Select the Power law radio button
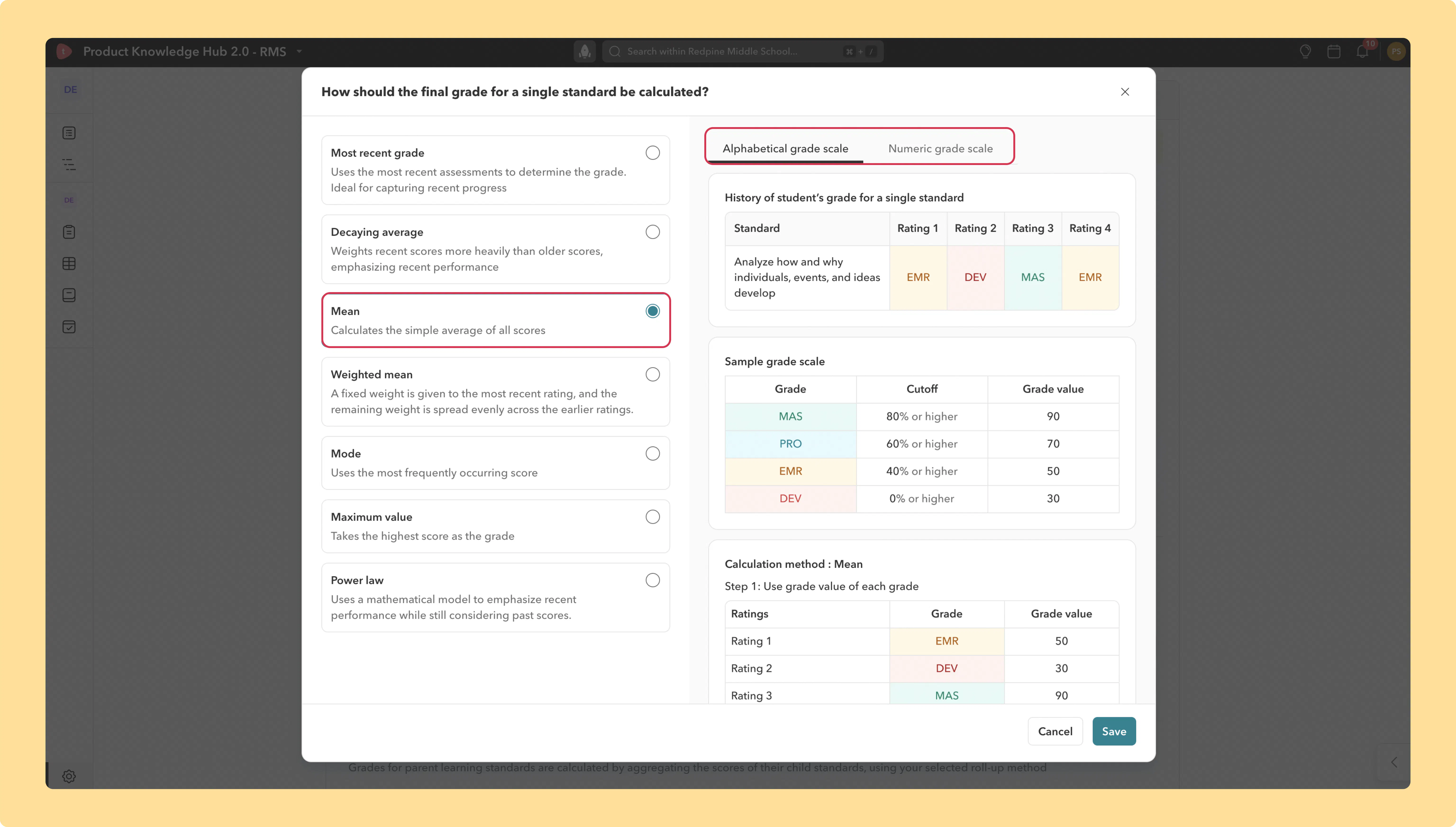Viewport: 1456px width, 827px height. coord(653,580)
